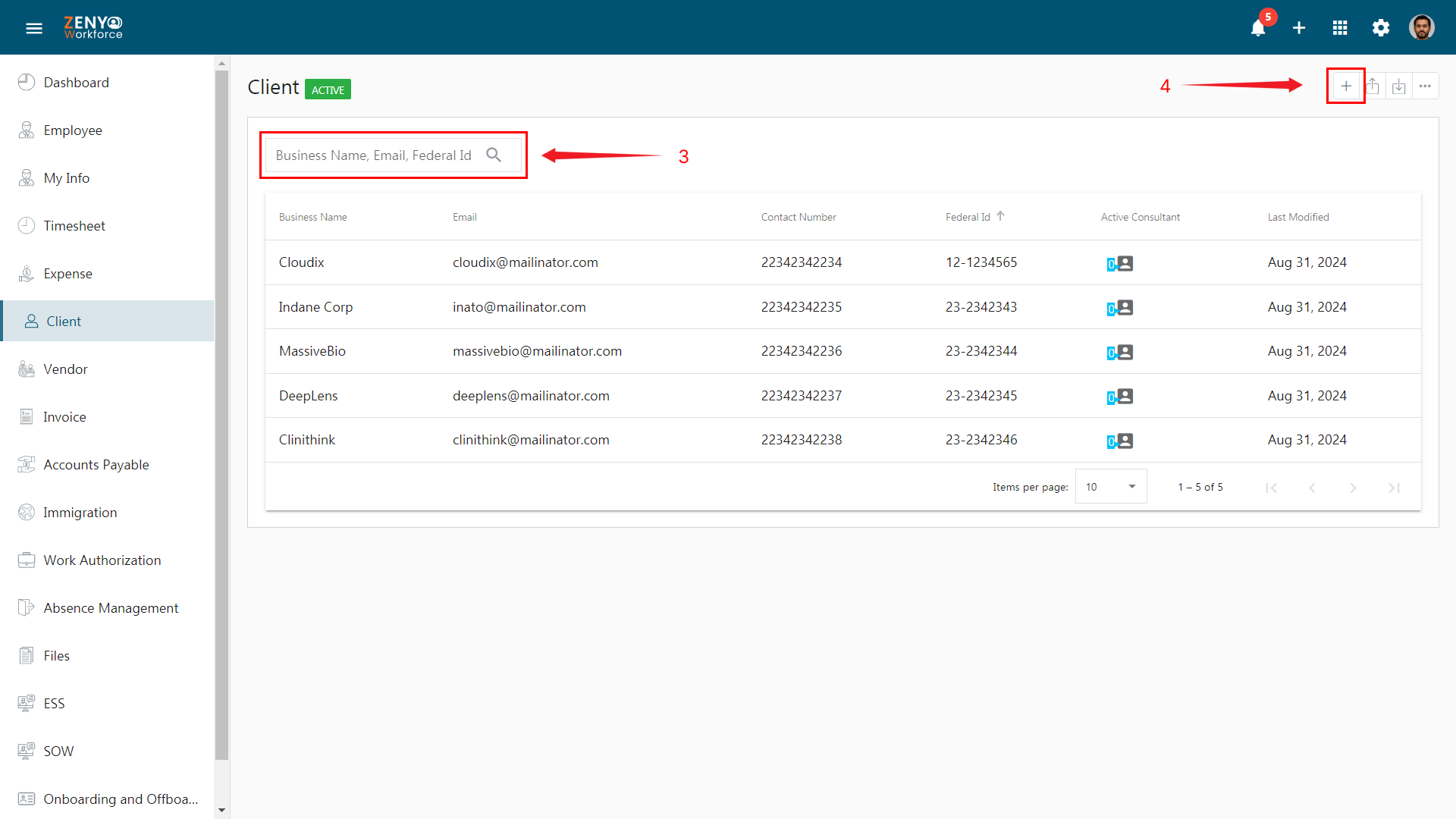Open ESS in the sidebar
1456x819 pixels.
[108, 704]
